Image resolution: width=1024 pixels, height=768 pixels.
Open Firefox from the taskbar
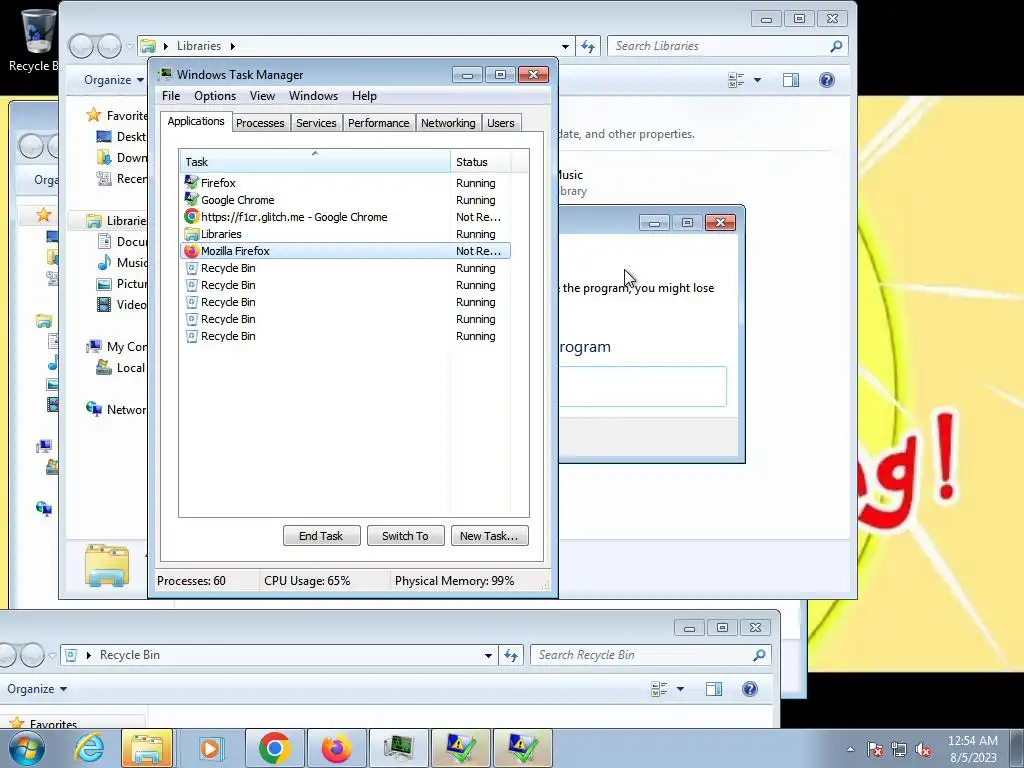point(337,748)
